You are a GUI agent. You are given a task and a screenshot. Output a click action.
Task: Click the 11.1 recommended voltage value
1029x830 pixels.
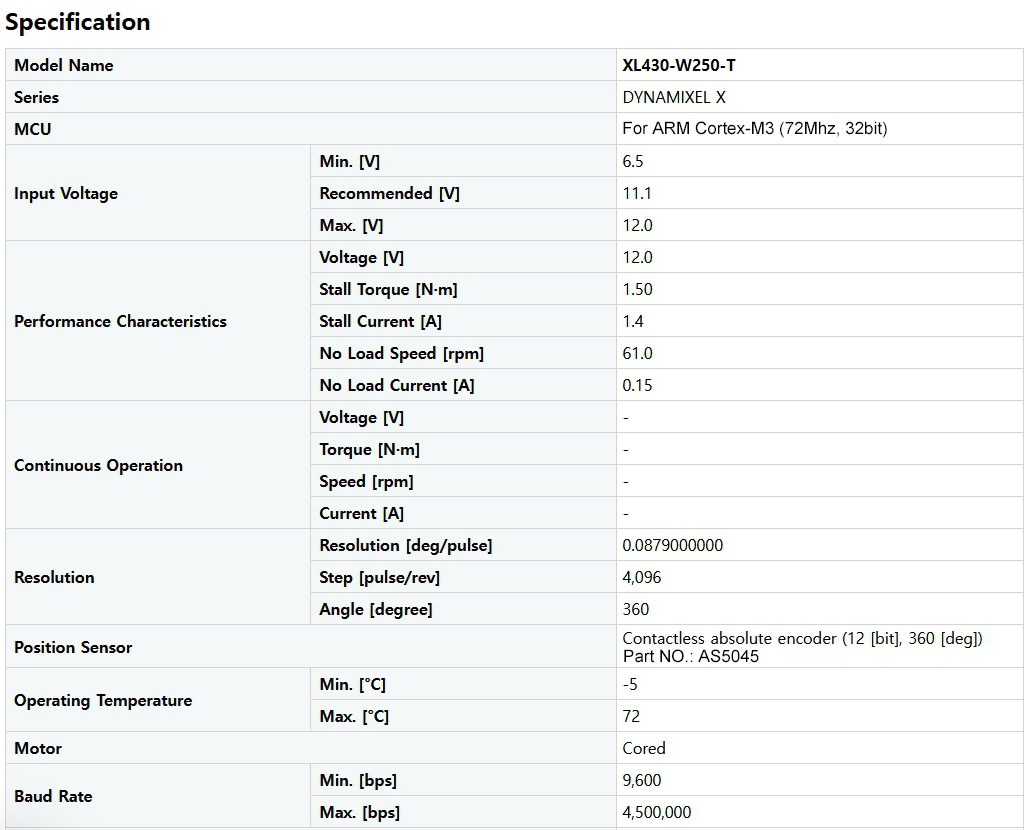click(x=637, y=193)
